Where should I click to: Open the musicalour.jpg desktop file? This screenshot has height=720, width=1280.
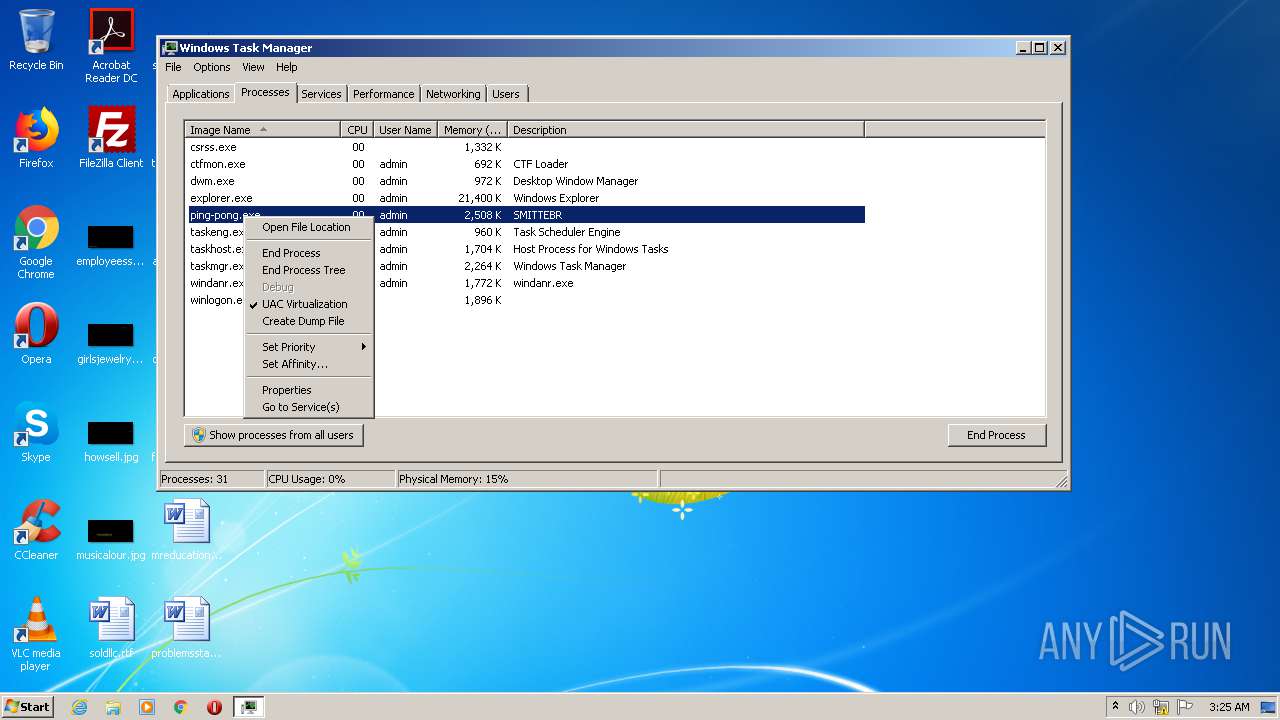111,539
